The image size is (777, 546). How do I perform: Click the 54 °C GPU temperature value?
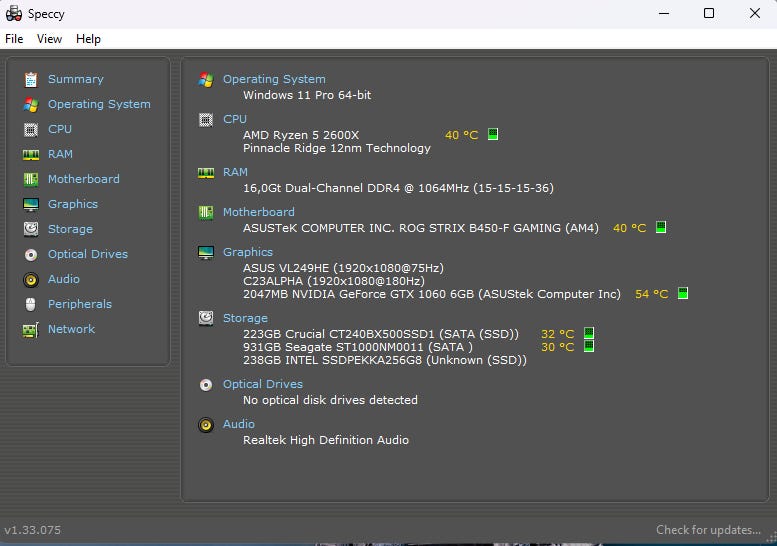pyautogui.click(x=652, y=294)
